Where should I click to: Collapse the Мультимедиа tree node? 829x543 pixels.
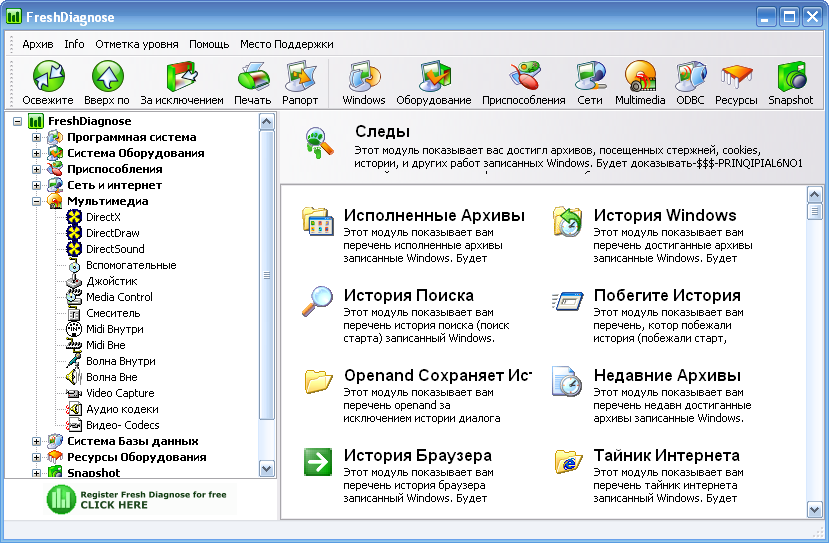tap(36, 201)
